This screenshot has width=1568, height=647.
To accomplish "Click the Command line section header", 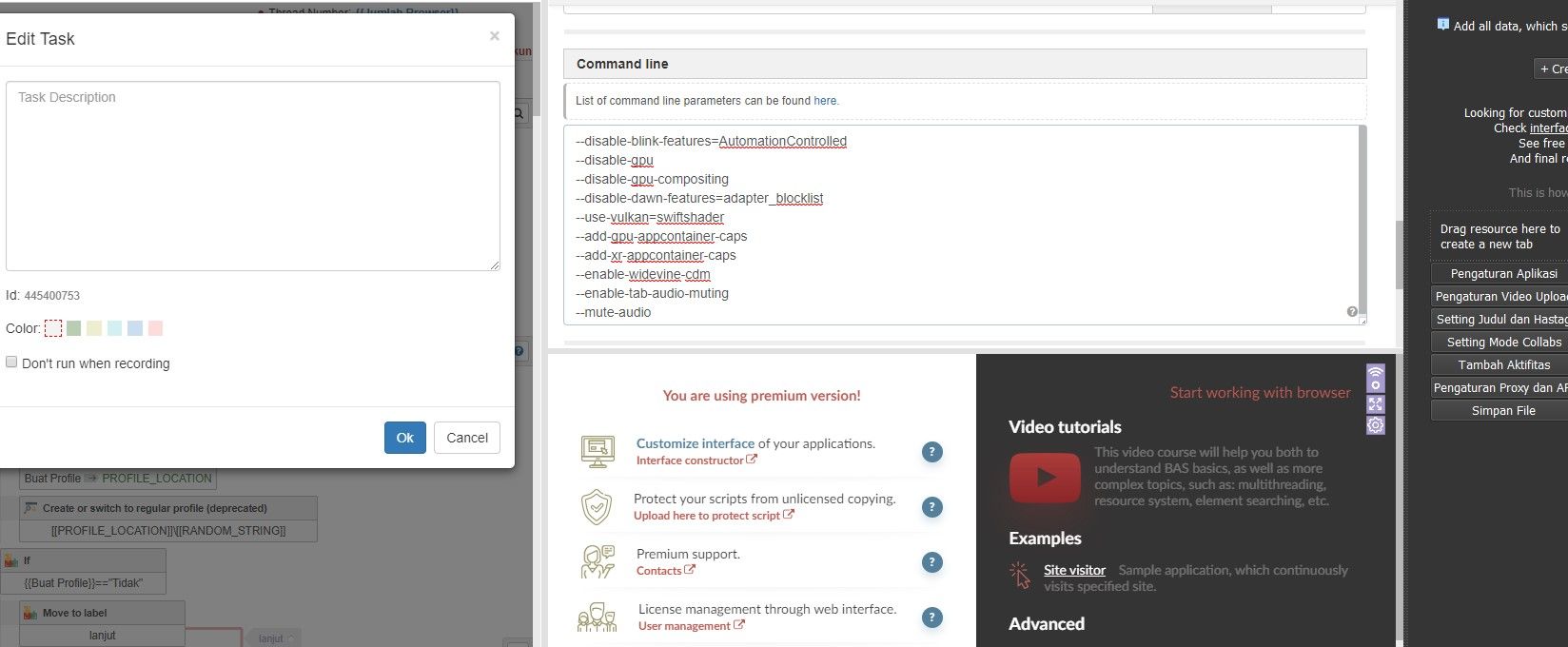I will click(965, 64).
